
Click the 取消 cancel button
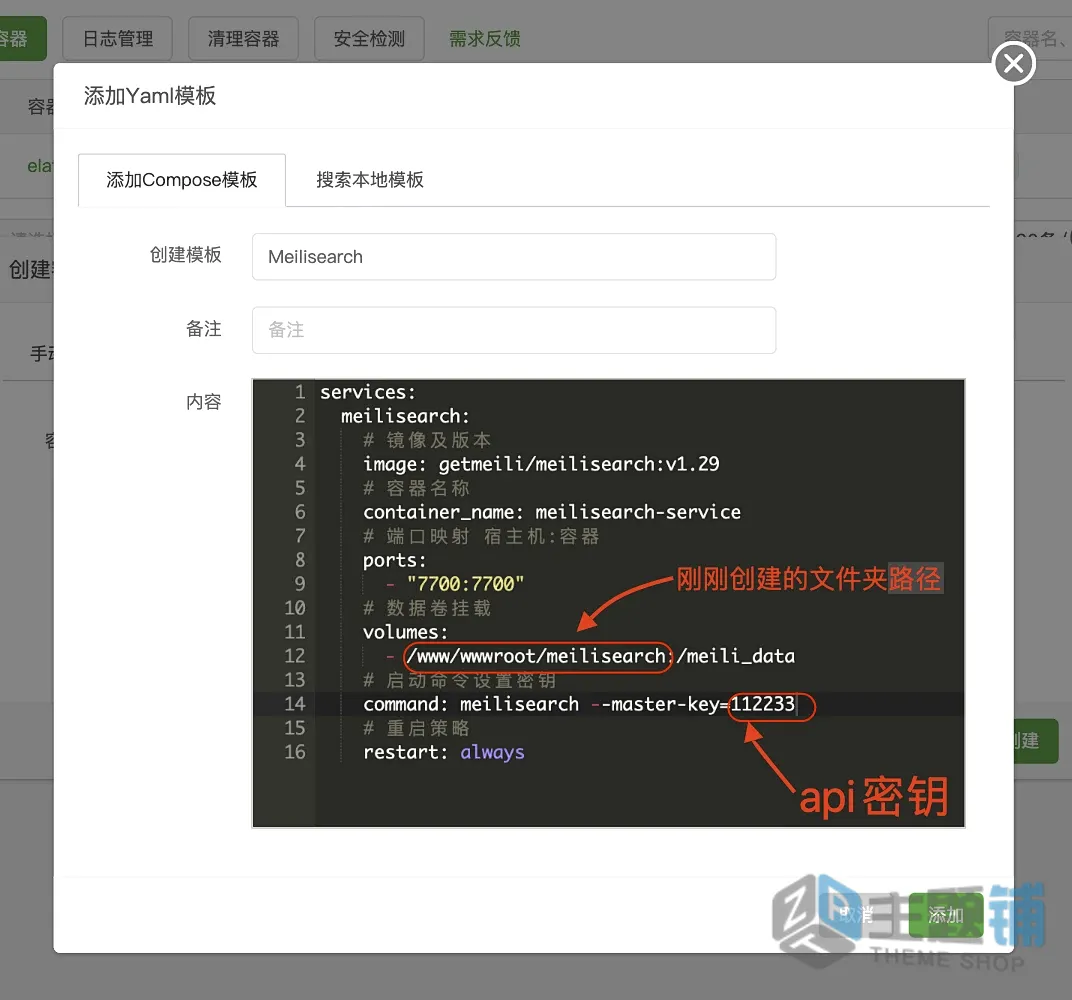tap(857, 915)
